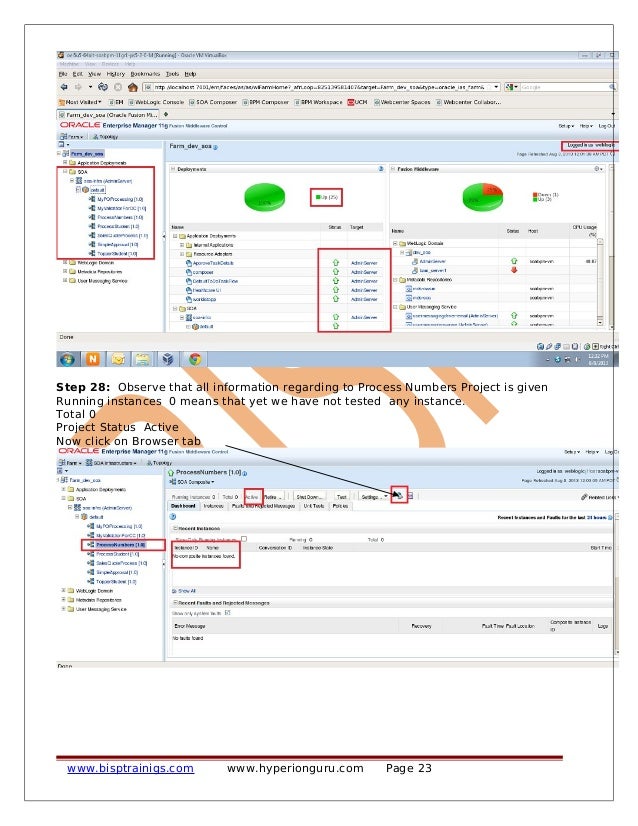This screenshot has width=638, height=826.
Task: Select ProcessNumbers [1.0] in lower tree
Action: [x=120, y=544]
